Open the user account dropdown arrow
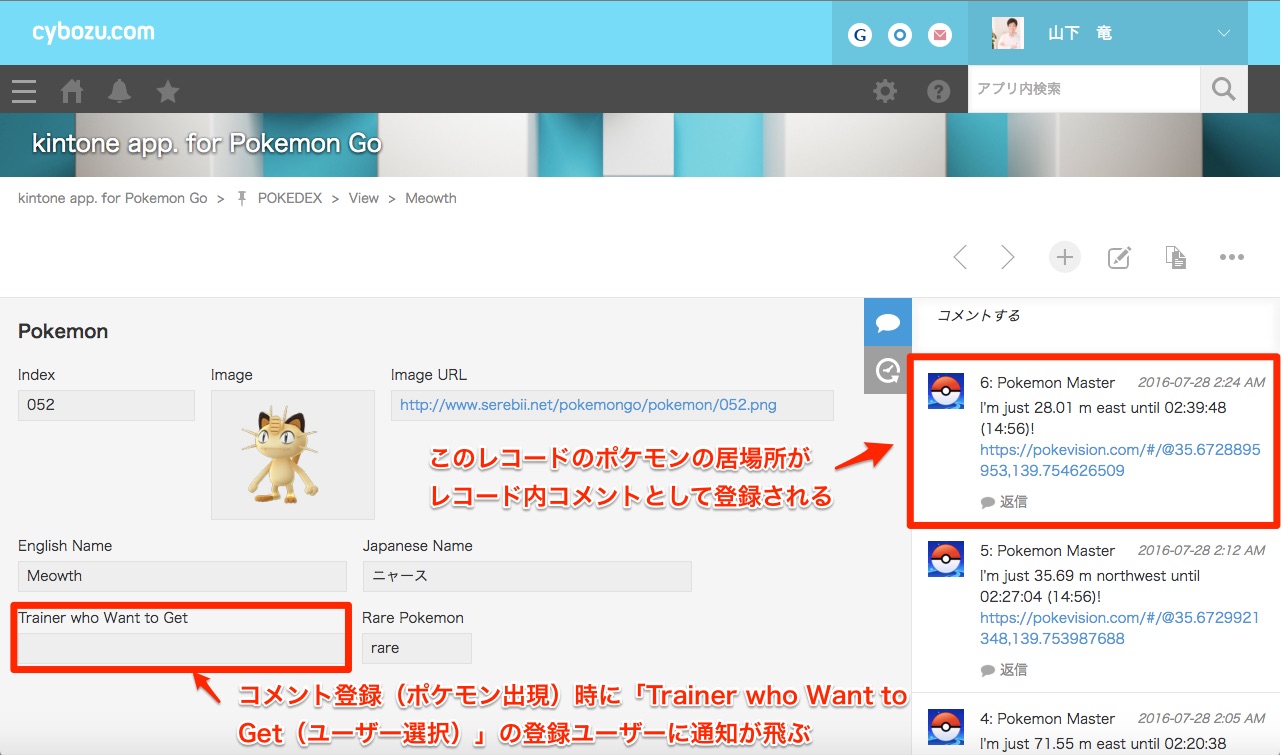 click(1224, 34)
